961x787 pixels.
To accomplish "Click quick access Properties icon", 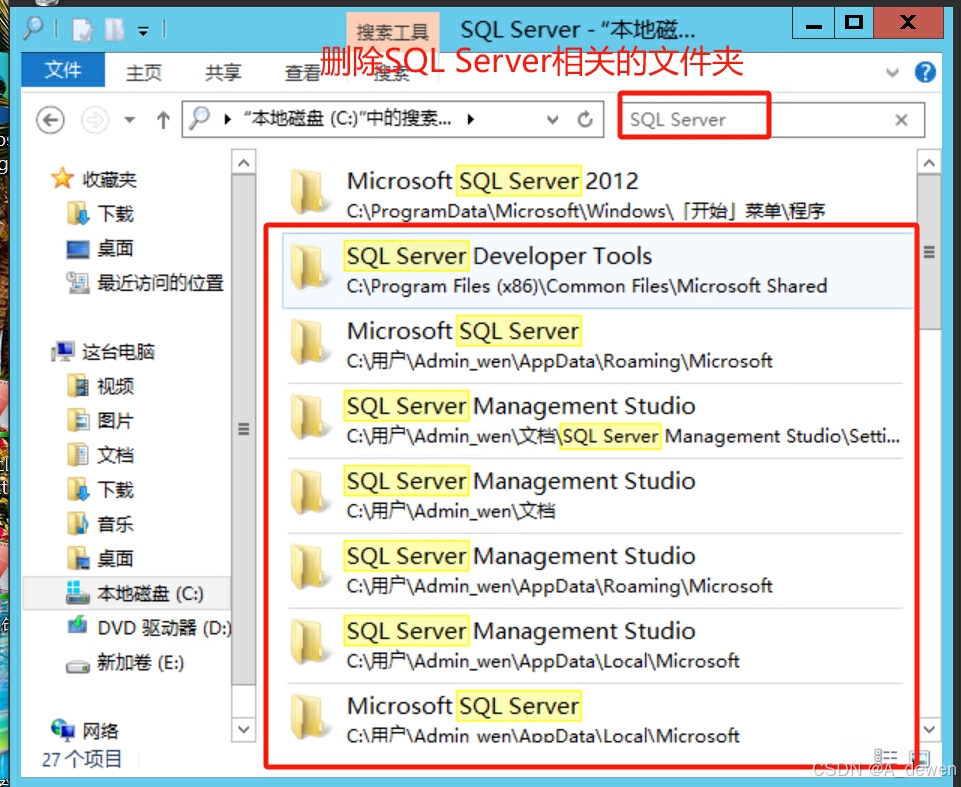I will 83,30.
